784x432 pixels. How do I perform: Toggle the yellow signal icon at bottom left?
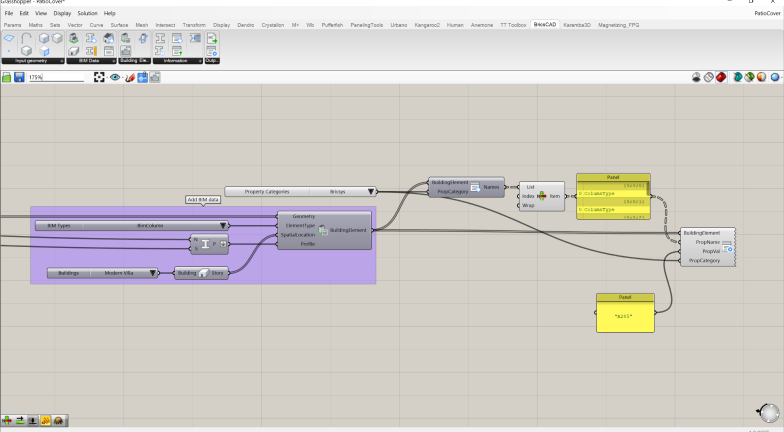[46, 420]
